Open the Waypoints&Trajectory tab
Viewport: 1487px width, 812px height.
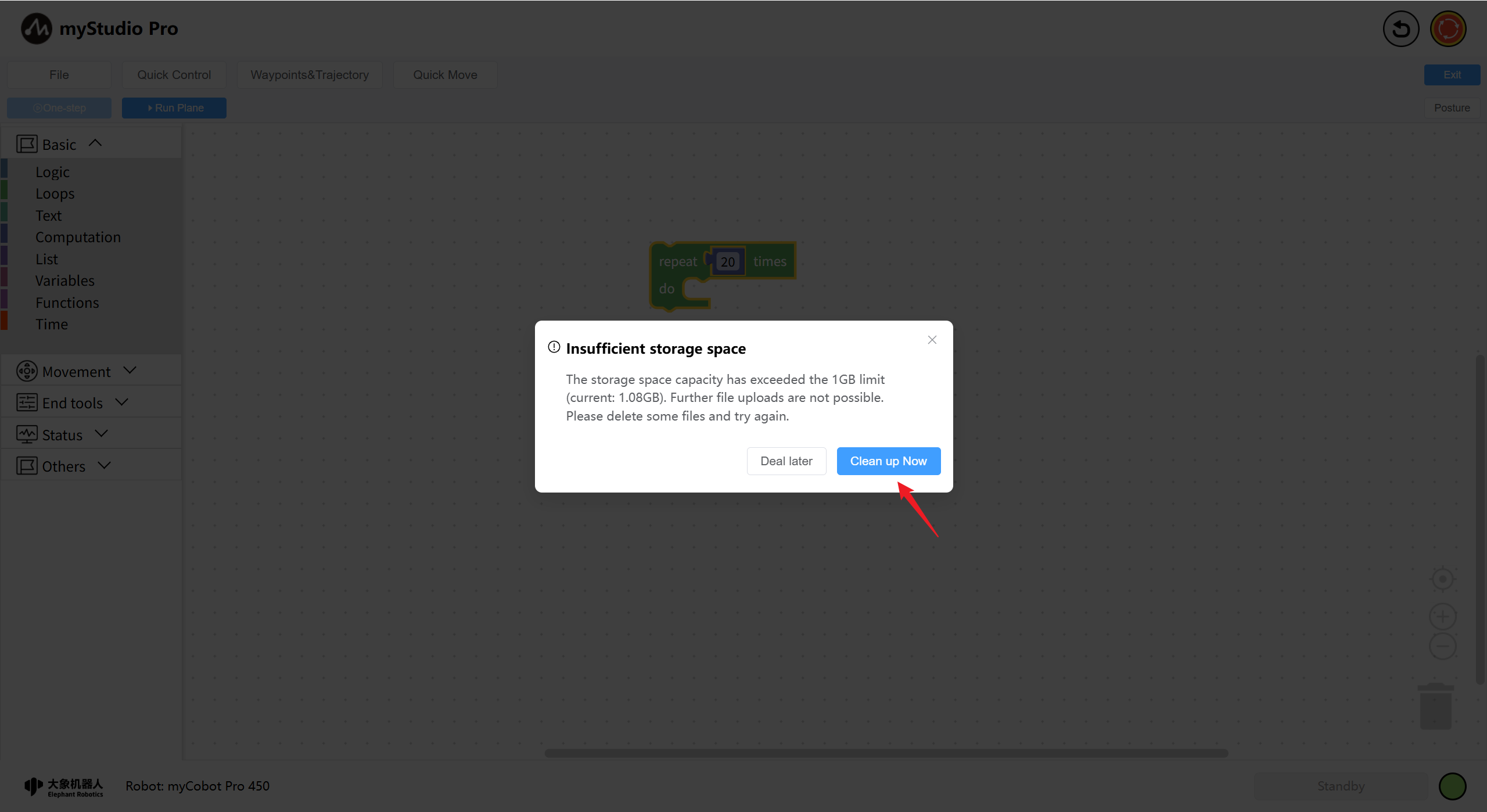(x=310, y=75)
